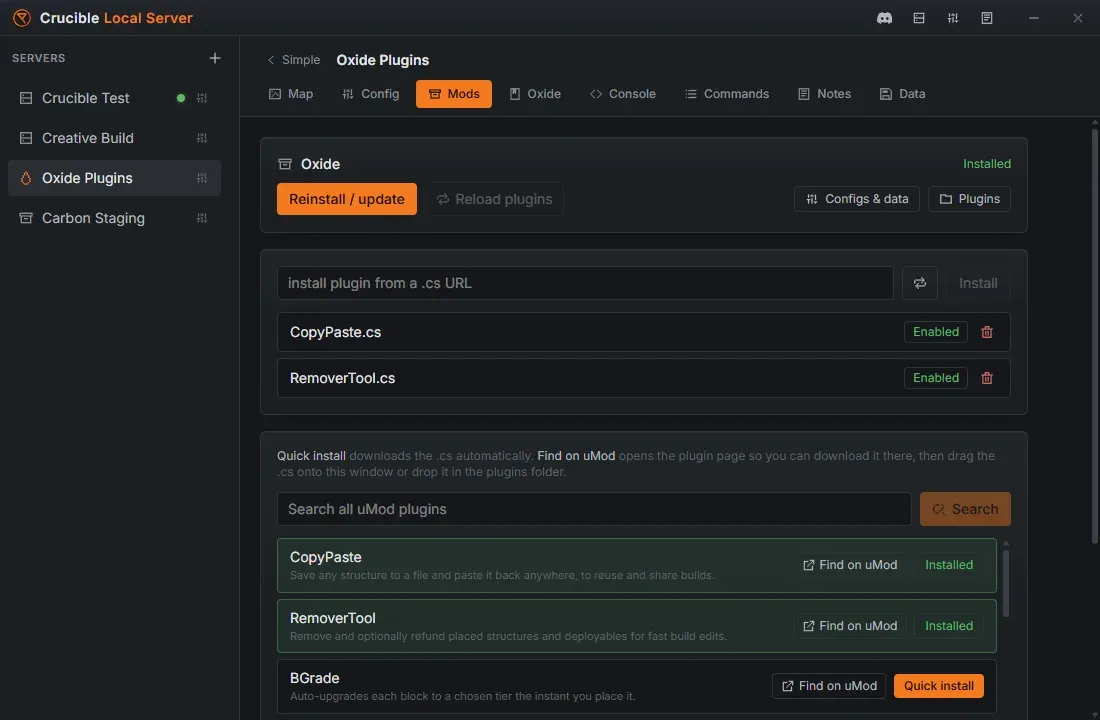Open the Notes tab
1100x720 pixels.
click(824, 94)
